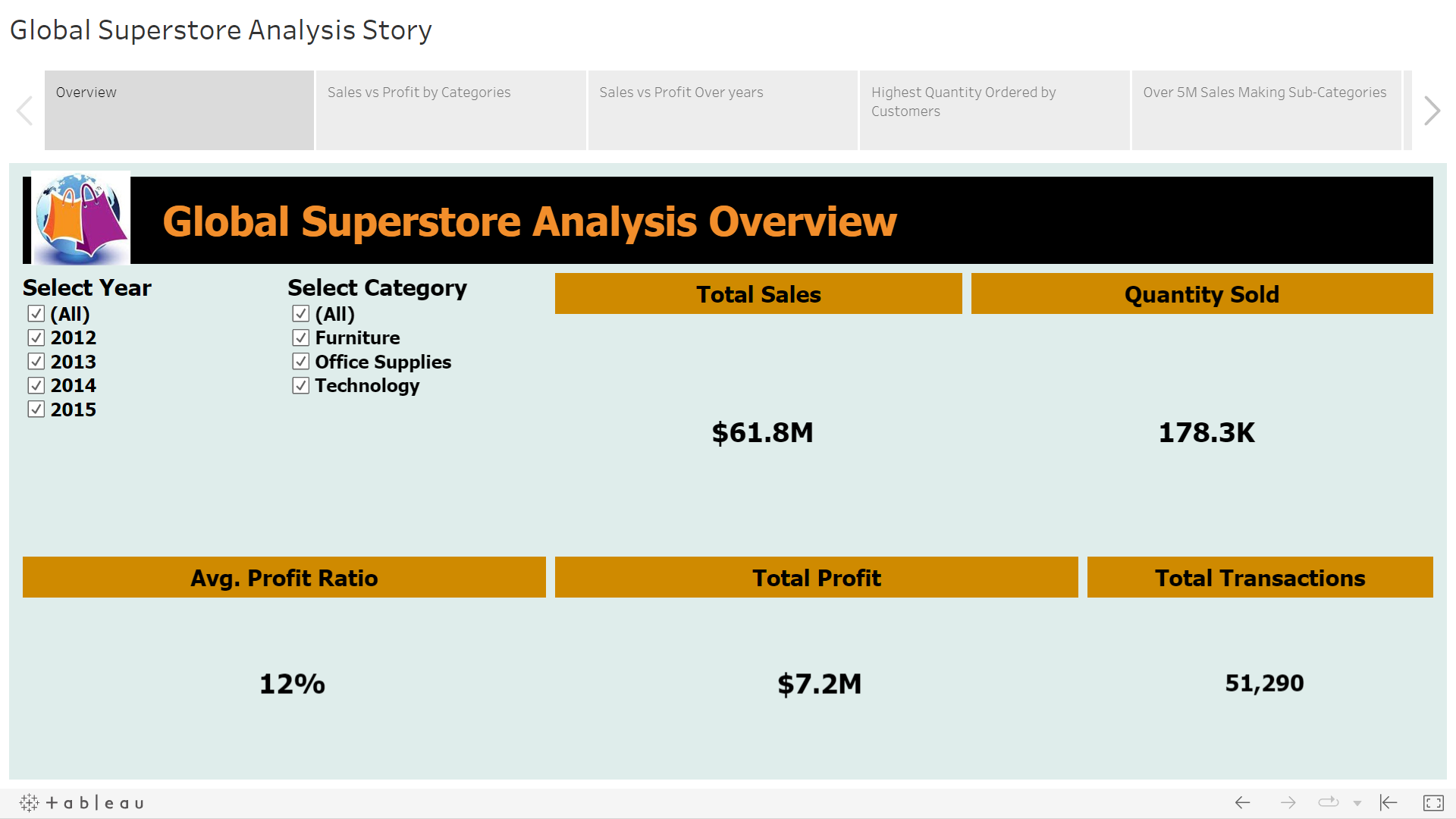This screenshot has width=1456, height=819.
Task: Enter full screen mode
Action: pos(1432,802)
